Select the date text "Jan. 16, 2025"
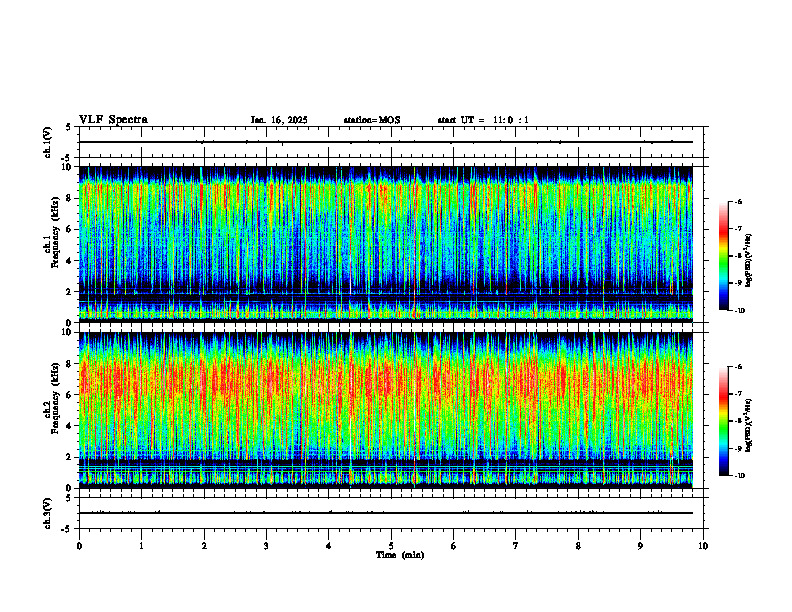This screenshot has height=612, width=792. tap(279, 120)
